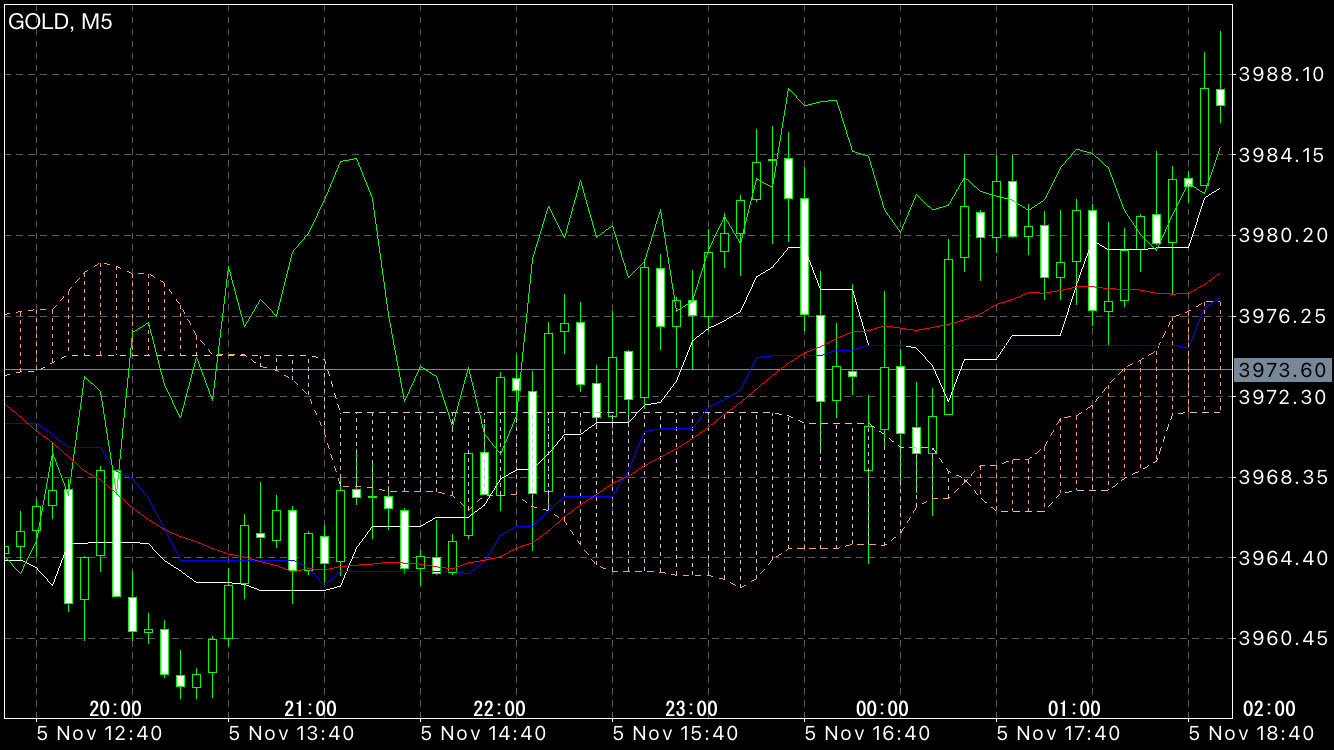Screen dimensions: 1334x750
Task: Click the GOLD, M5 chart title
Action: 61,23
